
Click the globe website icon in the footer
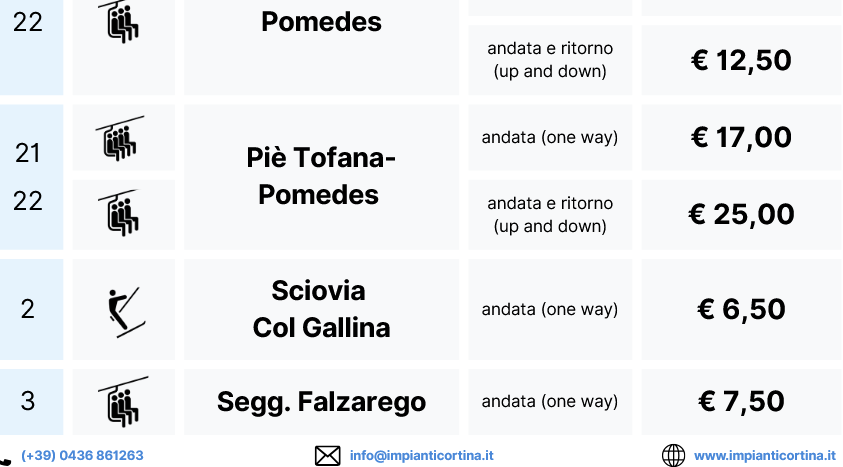(674, 455)
